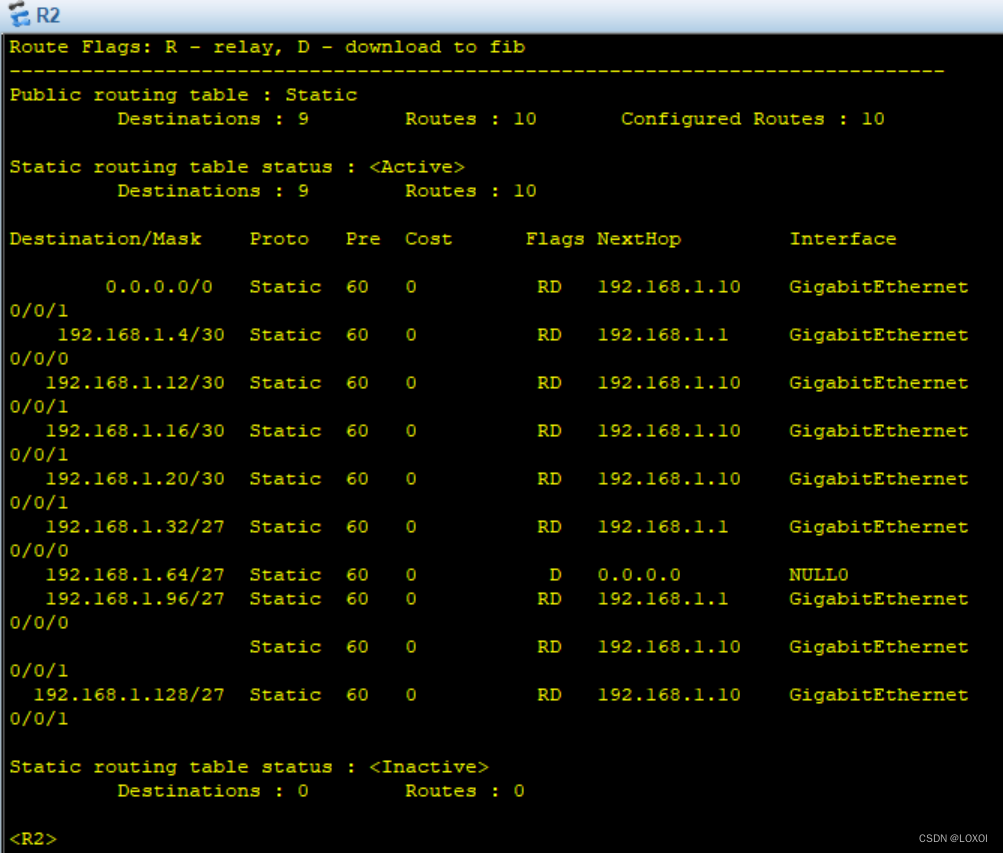The width and height of the screenshot is (1003, 853).
Task: Select destination 192.168.1.16/30
Action: [x=135, y=430]
